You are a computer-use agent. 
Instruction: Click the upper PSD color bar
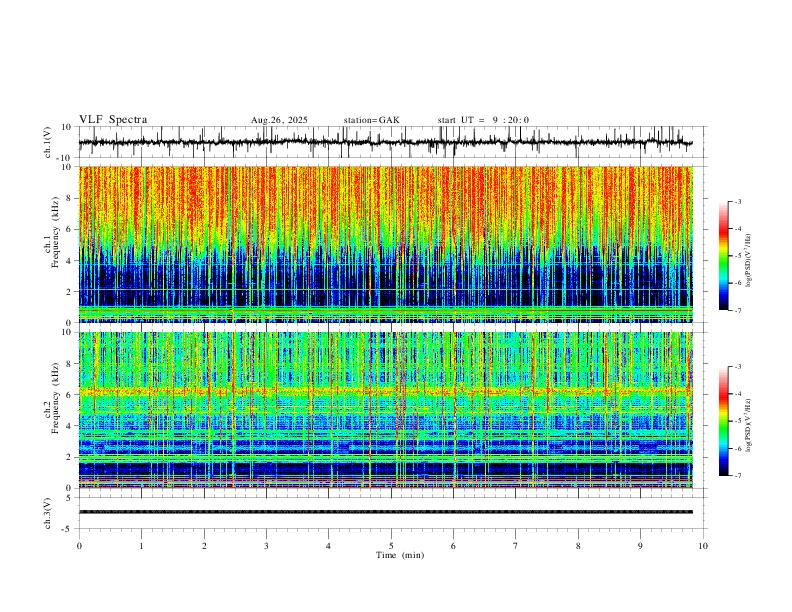click(724, 256)
